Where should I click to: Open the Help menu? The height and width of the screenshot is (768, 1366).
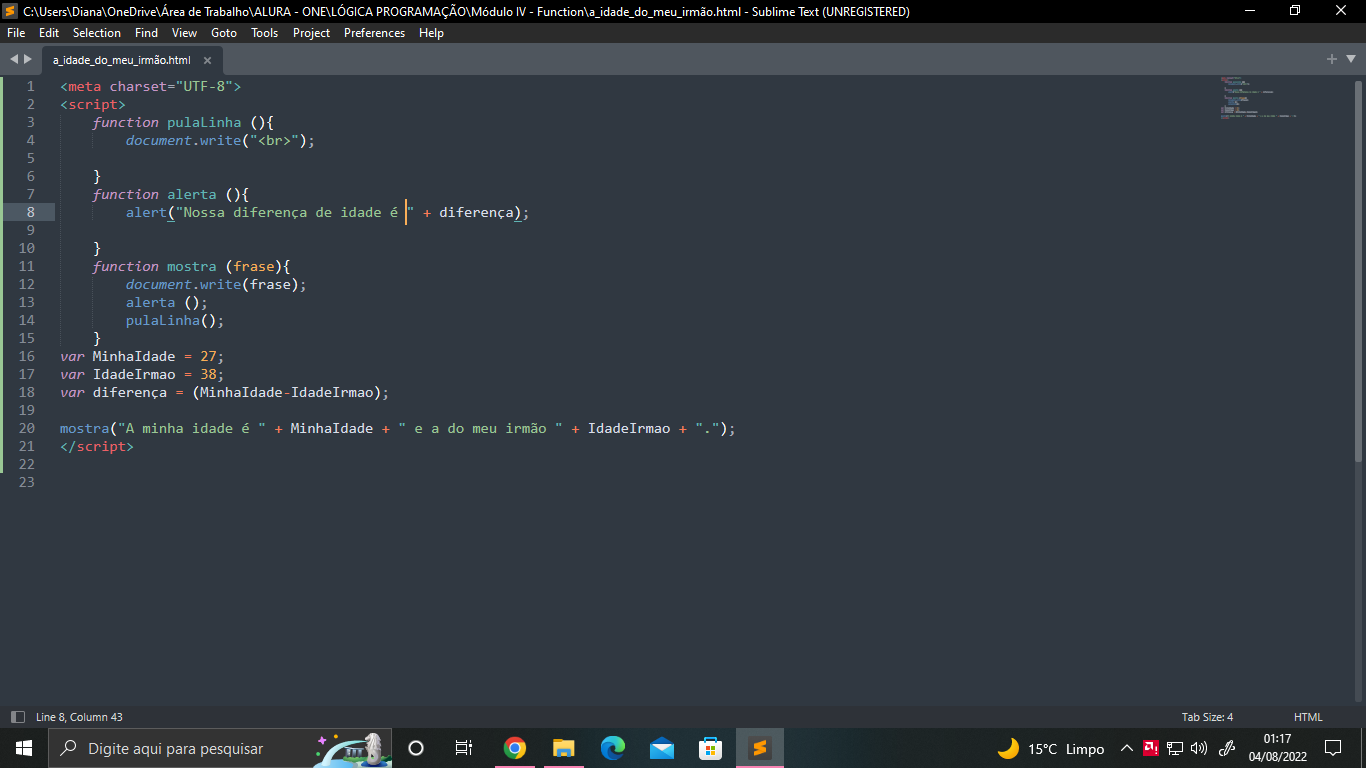[431, 33]
